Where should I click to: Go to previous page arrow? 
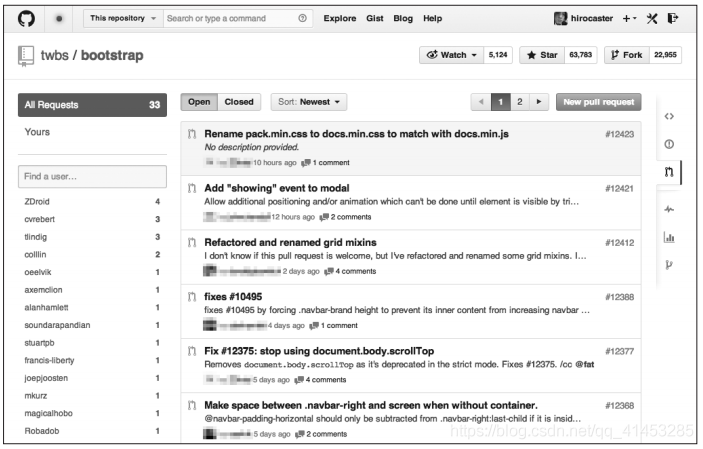click(x=481, y=102)
